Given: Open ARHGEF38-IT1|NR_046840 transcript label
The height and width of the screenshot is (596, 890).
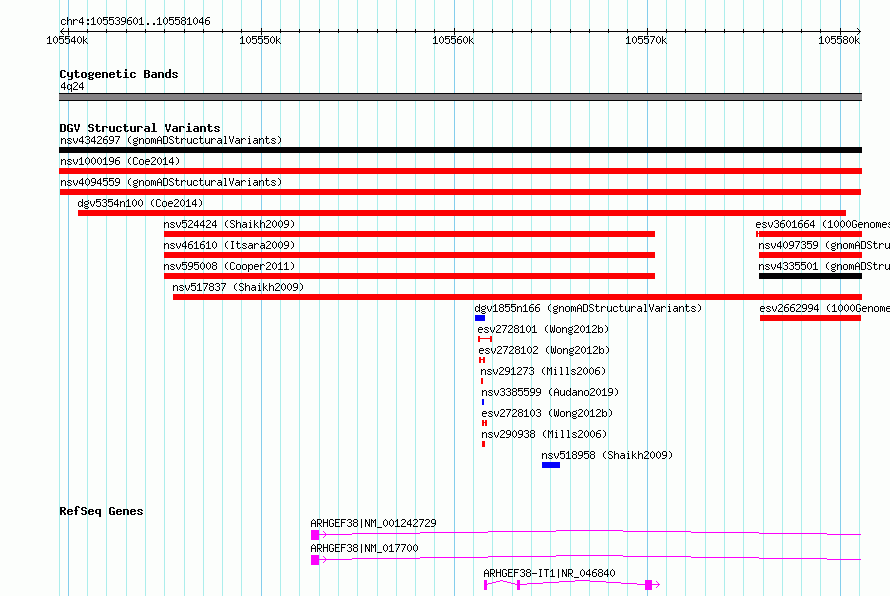Looking at the screenshot, I should click(549, 573).
